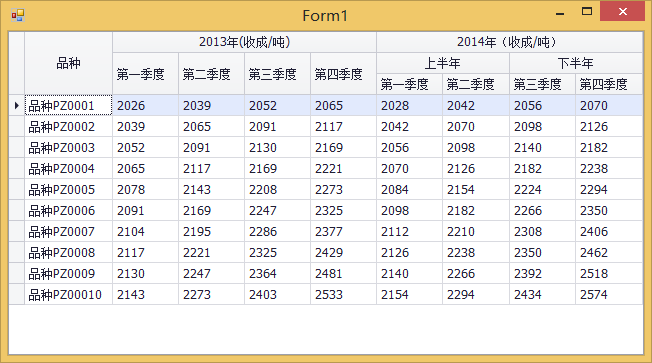Select the cell containing 2574
The height and width of the screenshot is (363, 652).
point(609,294)
